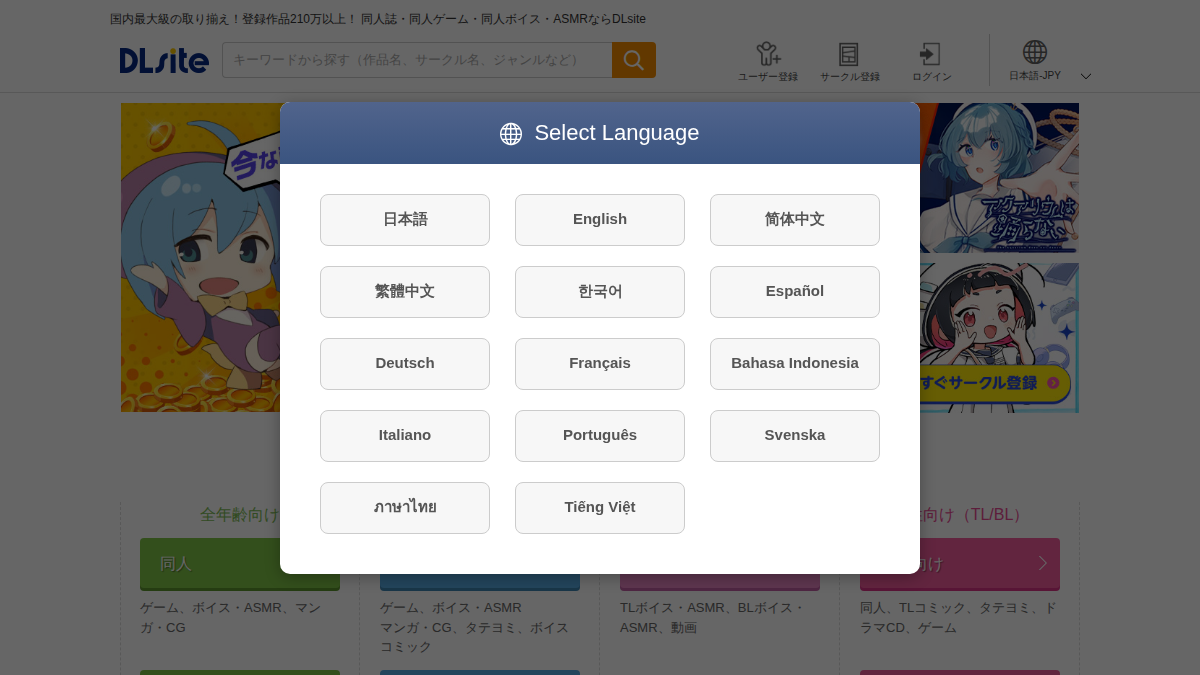Select Italiano language
The height and width of the screenshot is (675, 1200).
pos(405,436)
